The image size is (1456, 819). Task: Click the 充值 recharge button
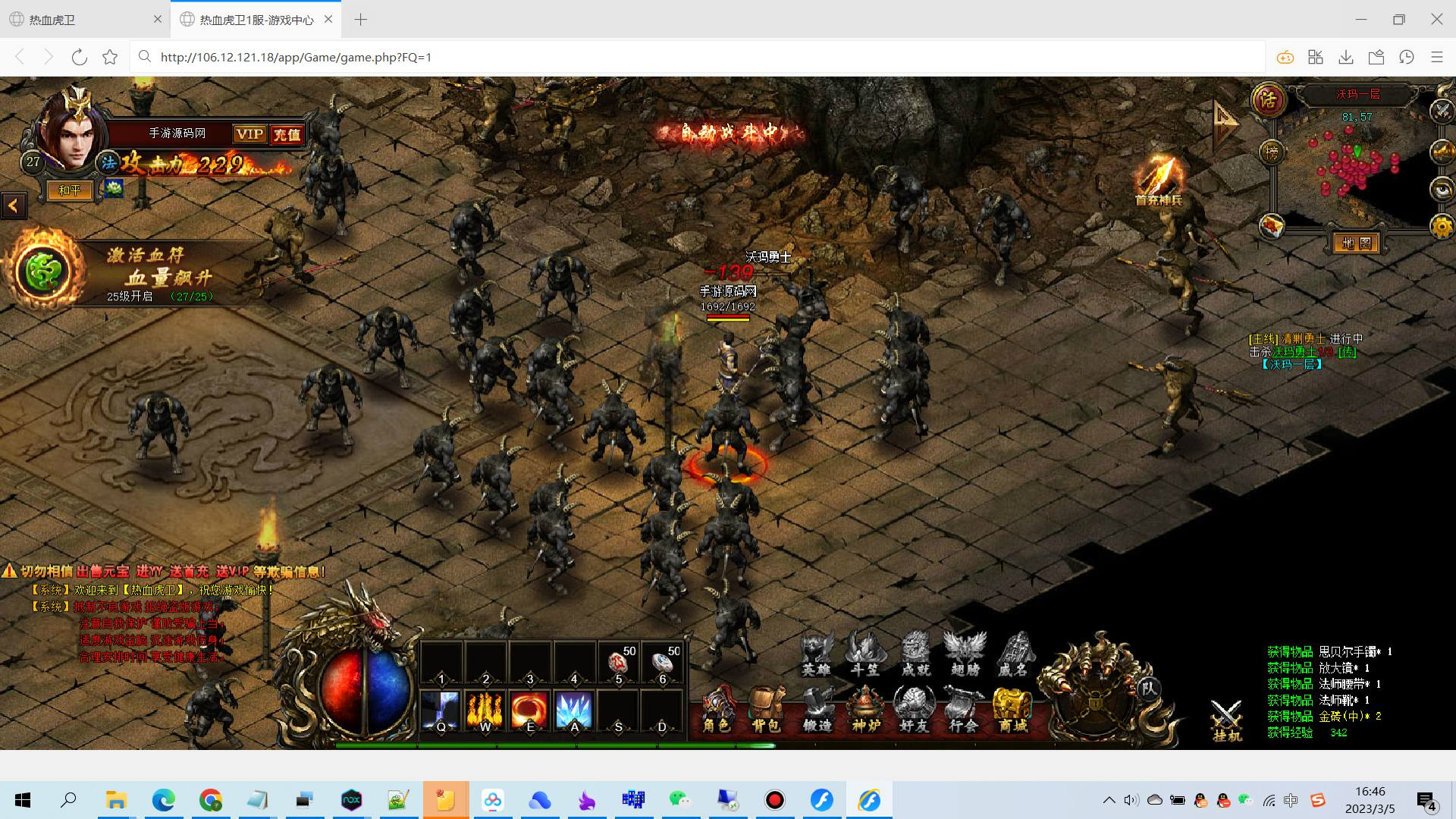287,135
